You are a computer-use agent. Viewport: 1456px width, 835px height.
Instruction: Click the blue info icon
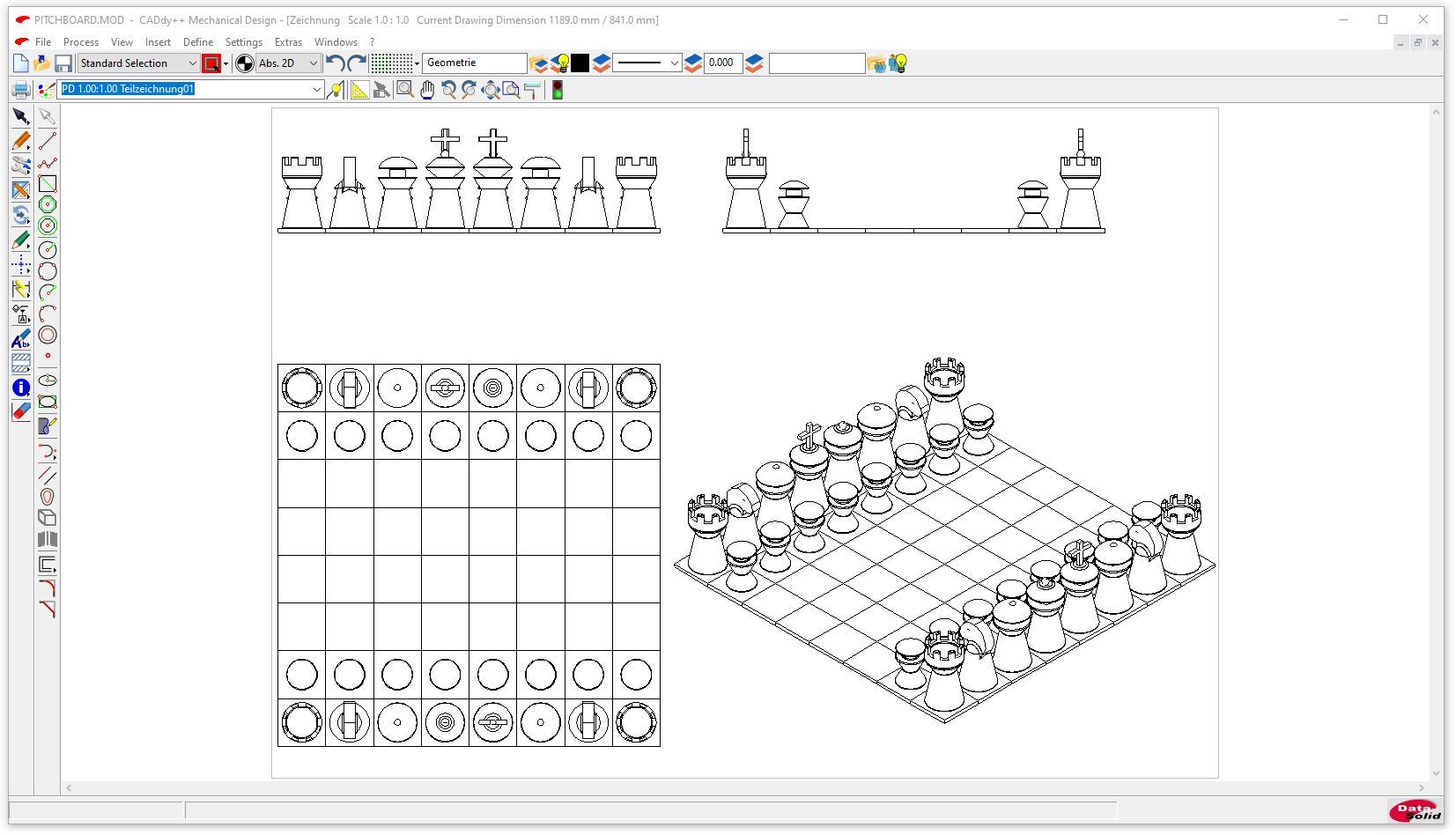pyautogui.click(x=21, y=388)
